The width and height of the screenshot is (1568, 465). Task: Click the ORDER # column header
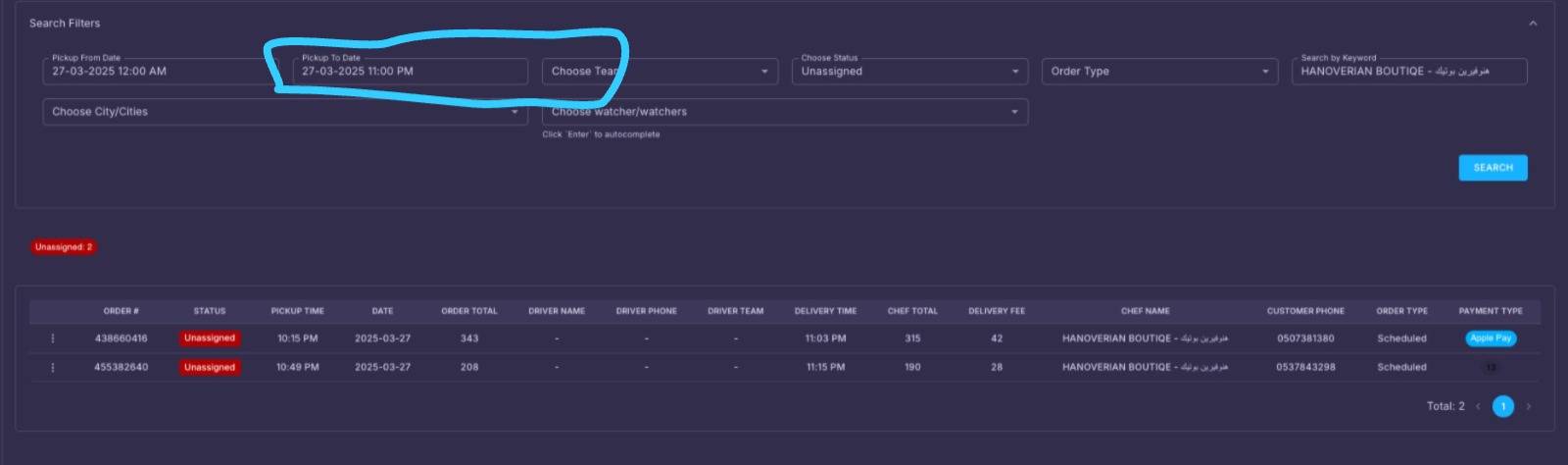pyautogui.click(x=122, y=311)
